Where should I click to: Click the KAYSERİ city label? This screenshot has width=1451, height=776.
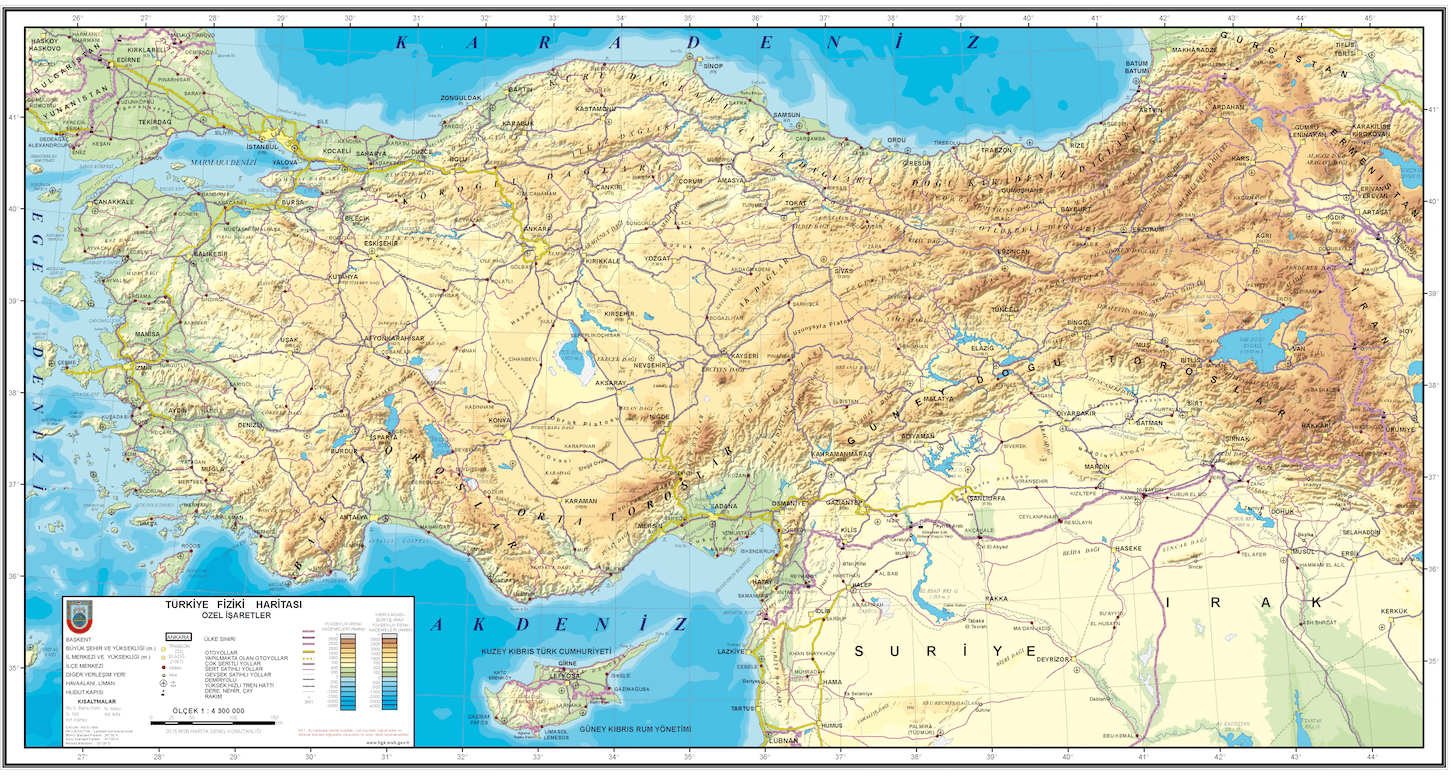point(745,355)
